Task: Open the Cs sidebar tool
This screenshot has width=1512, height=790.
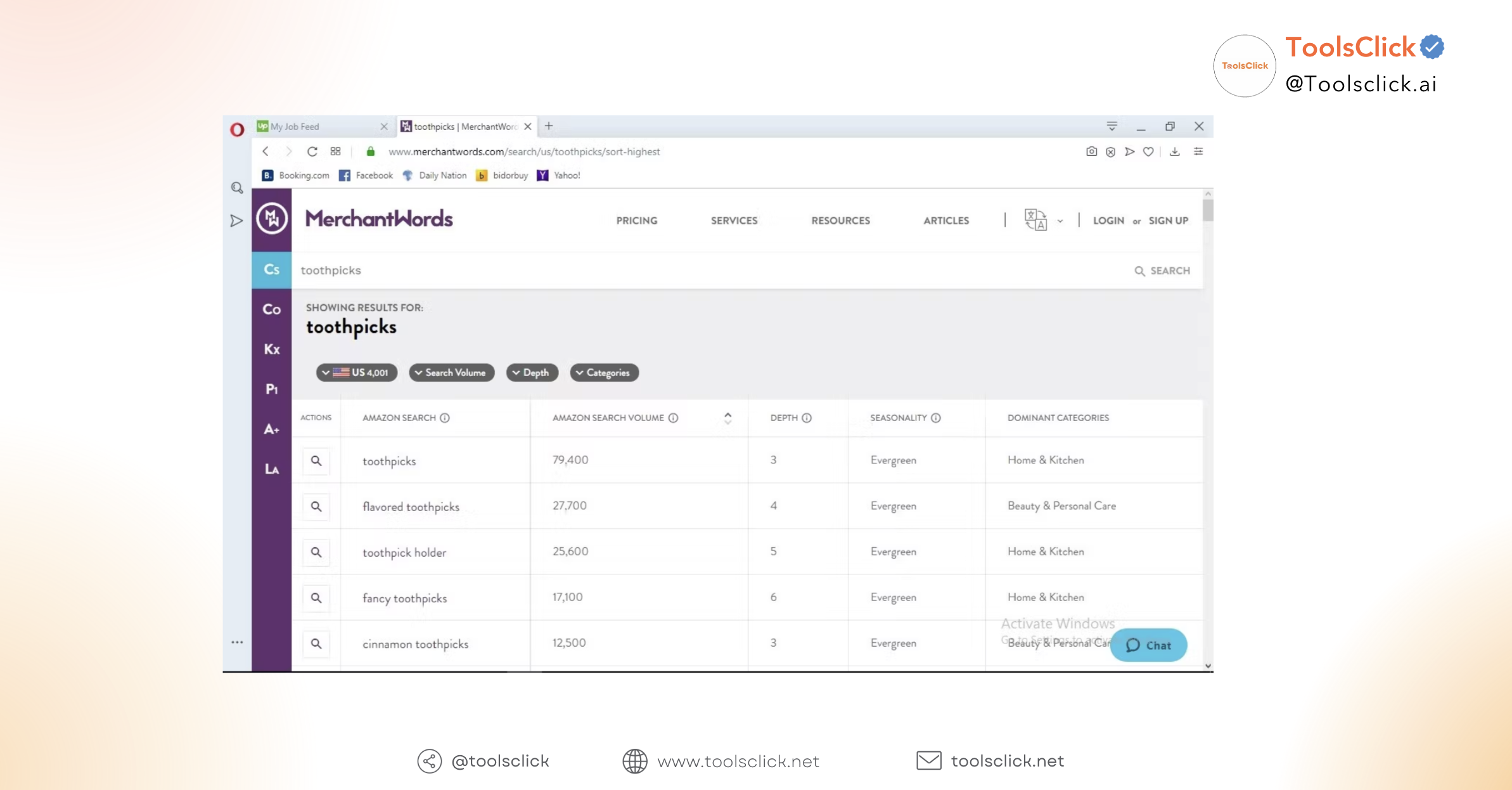Action: point(272,269)
